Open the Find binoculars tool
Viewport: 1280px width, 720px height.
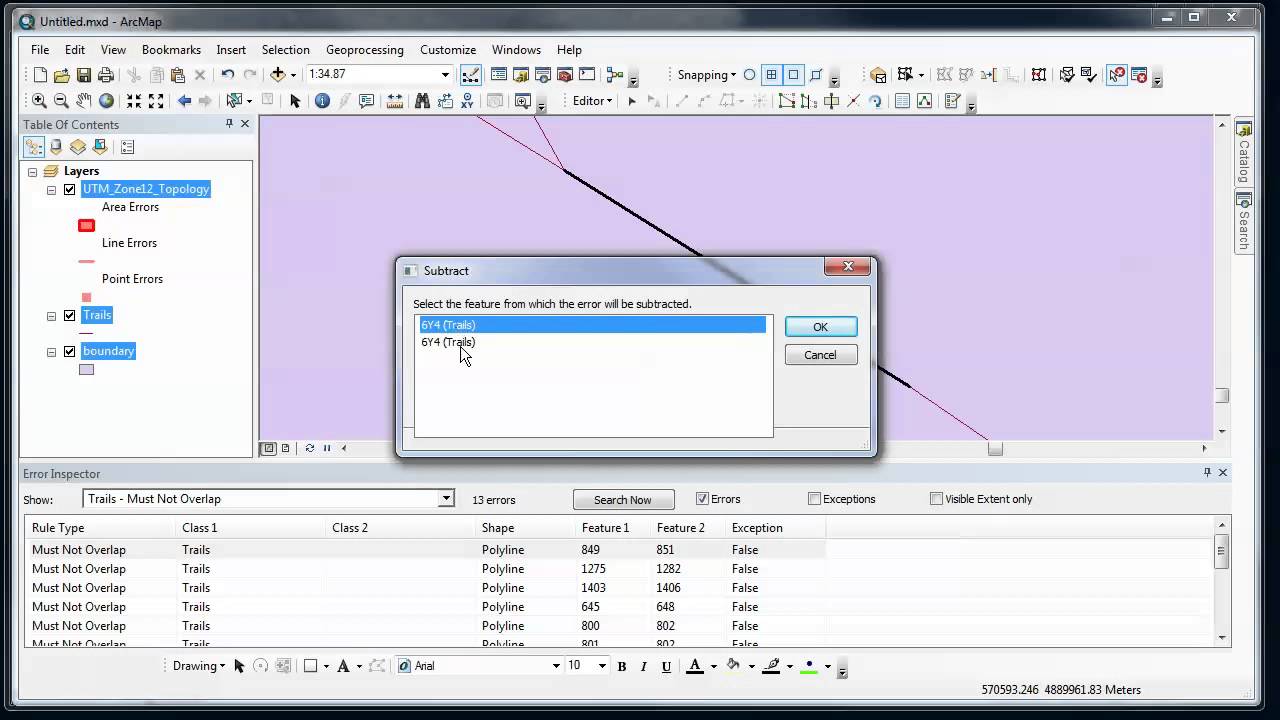pos(422,101)
